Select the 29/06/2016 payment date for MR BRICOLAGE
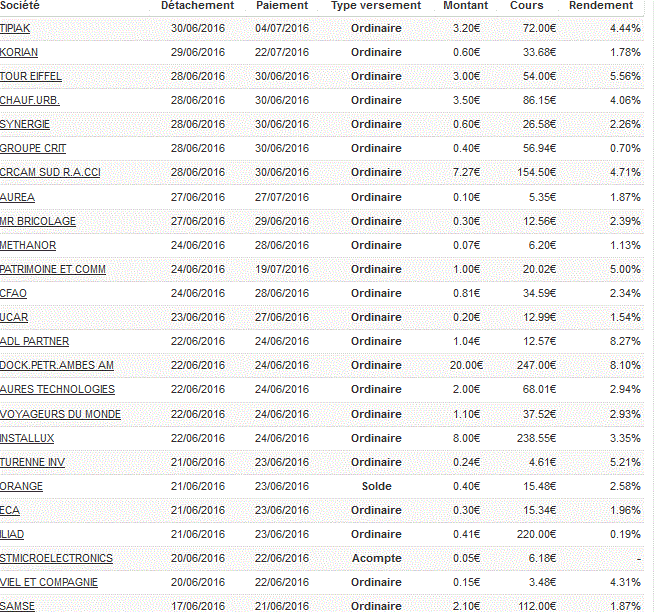The height and width of the screenshot is (612, 663). 282,222
